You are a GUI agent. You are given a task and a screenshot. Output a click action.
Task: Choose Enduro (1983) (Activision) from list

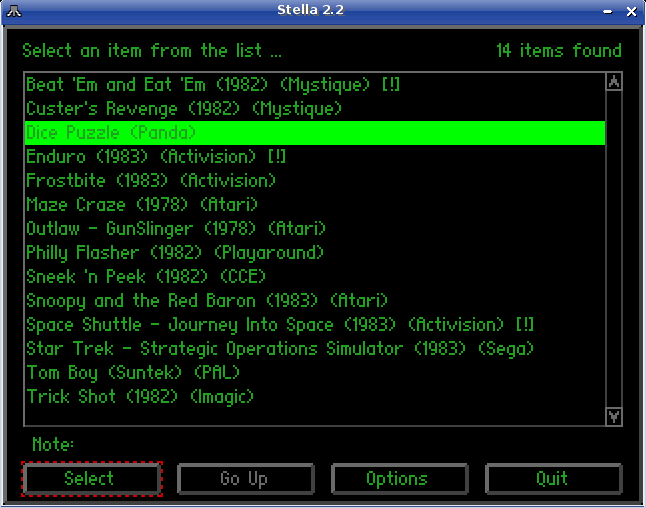click(315, 157)
